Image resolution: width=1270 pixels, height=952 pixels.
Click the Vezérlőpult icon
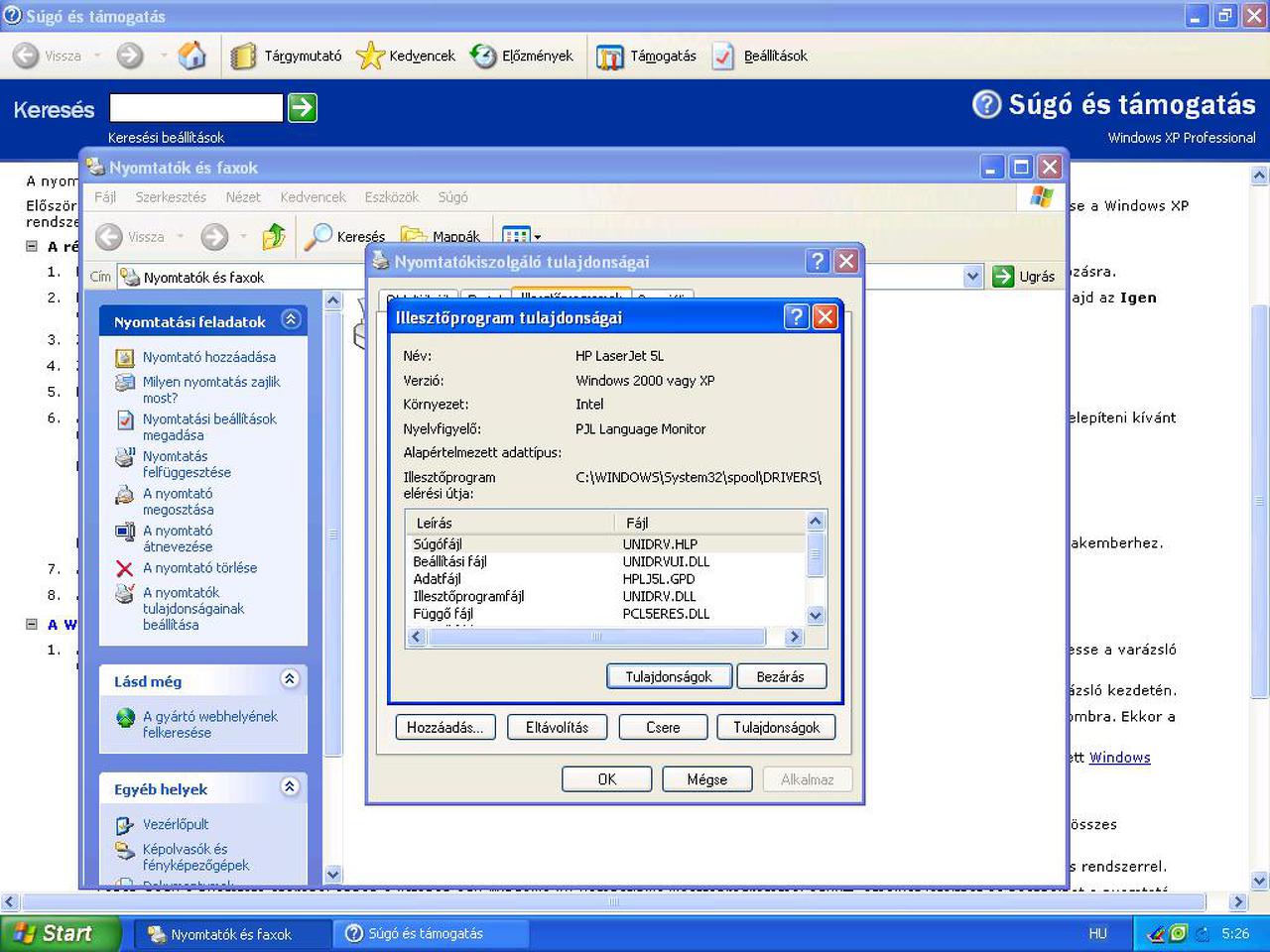[x=125, y=825]
